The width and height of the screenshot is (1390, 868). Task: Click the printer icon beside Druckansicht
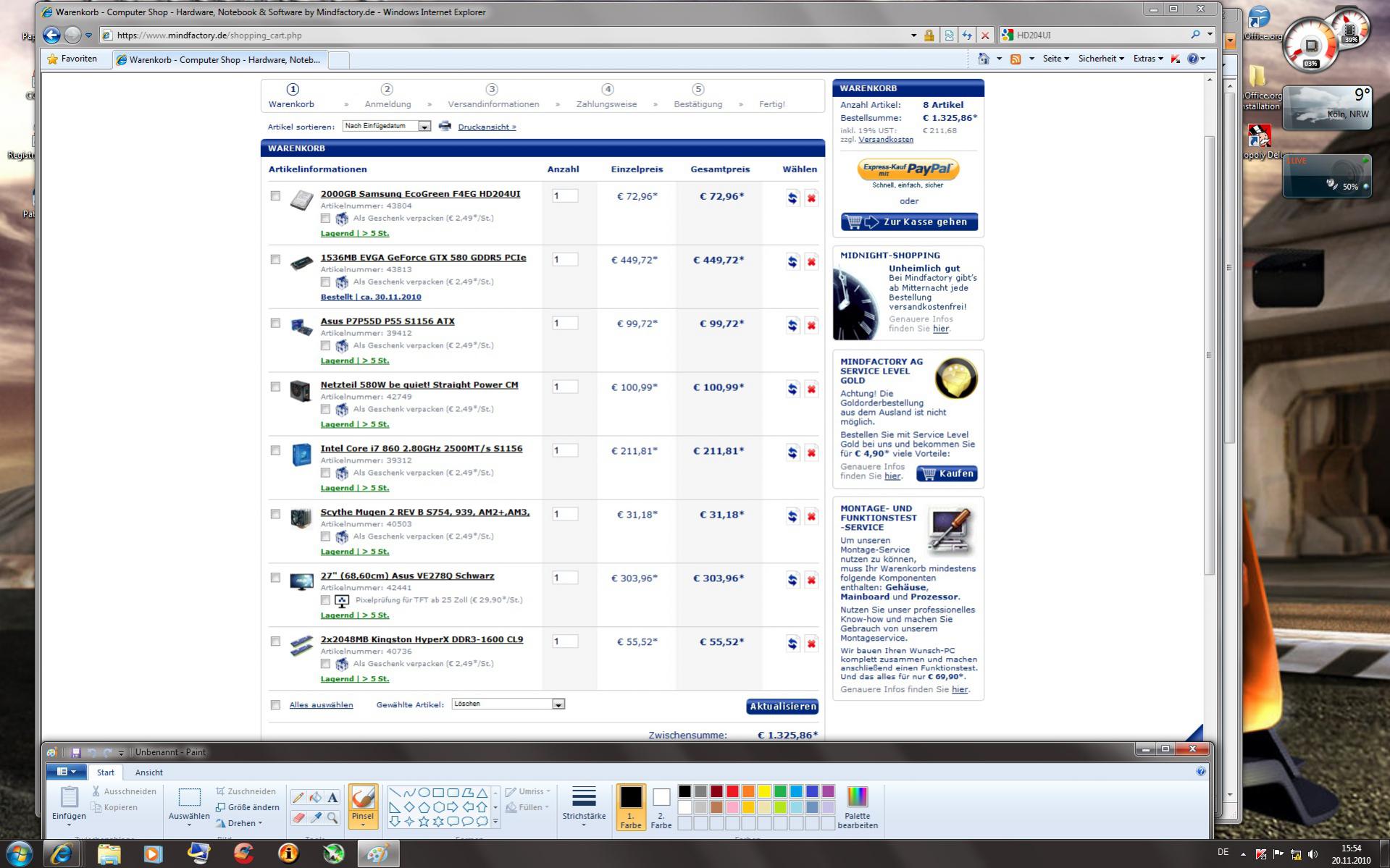pos(445,126)
